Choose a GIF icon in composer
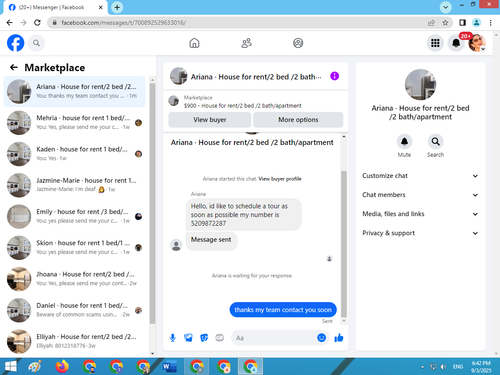500x375 pixels. coord(219,338)
